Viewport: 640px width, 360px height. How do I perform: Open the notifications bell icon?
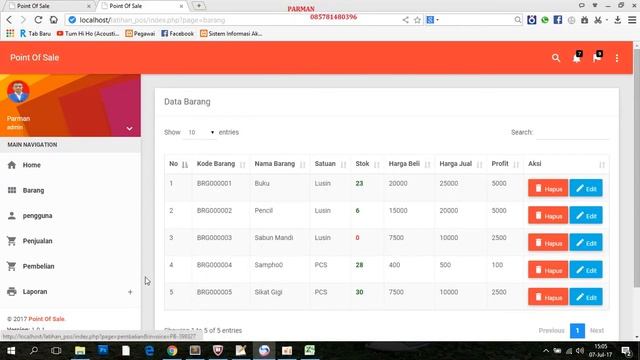[x=577, y=58]
